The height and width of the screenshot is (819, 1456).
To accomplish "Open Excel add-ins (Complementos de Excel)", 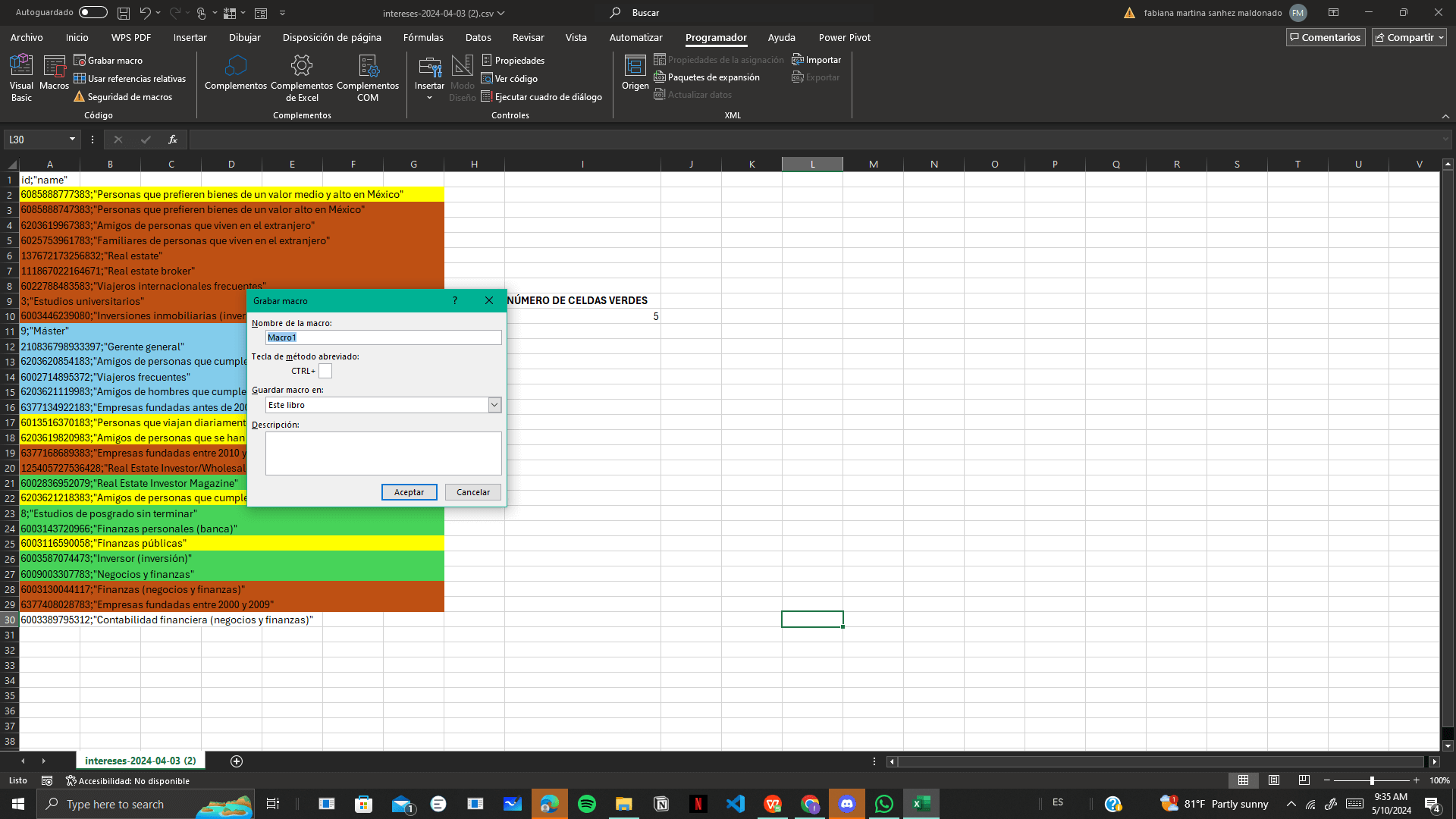I will pyautogui.click(x=302, y=77).
